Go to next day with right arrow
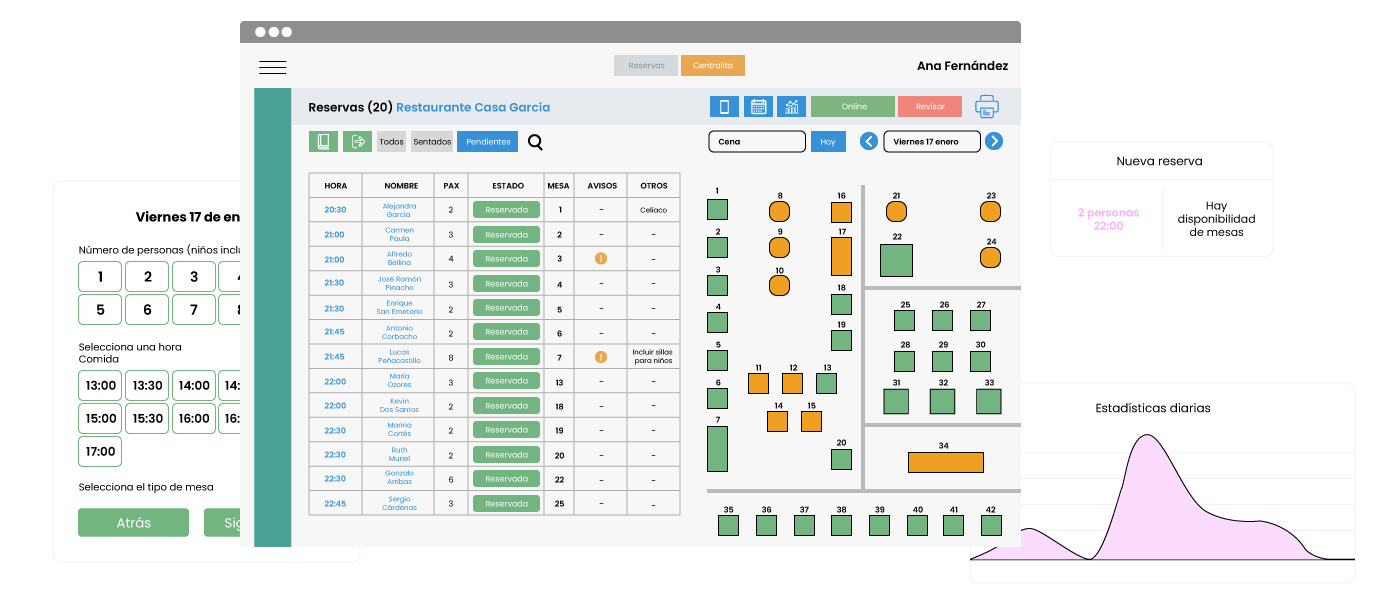Viewport: 1380px width, 606px height. pos(994,142)
